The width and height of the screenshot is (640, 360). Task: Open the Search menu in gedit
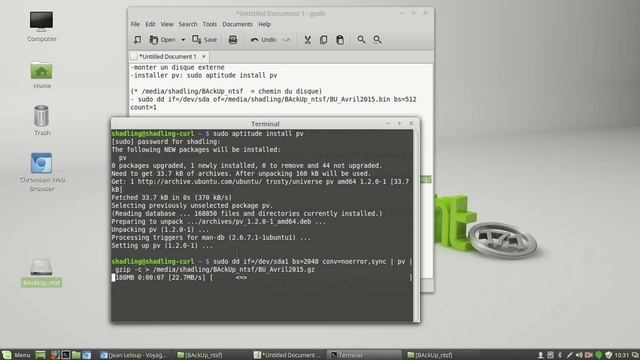[188, 24]
